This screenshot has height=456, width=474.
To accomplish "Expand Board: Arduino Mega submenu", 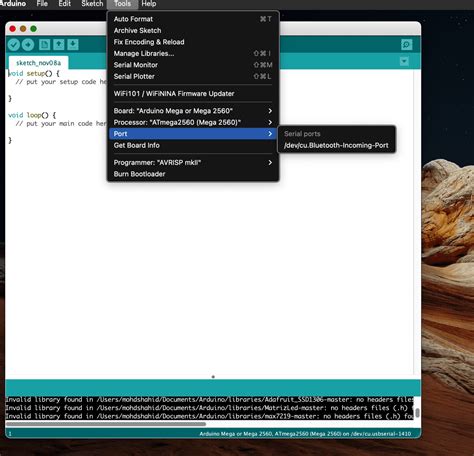I will tap(193, 111).
